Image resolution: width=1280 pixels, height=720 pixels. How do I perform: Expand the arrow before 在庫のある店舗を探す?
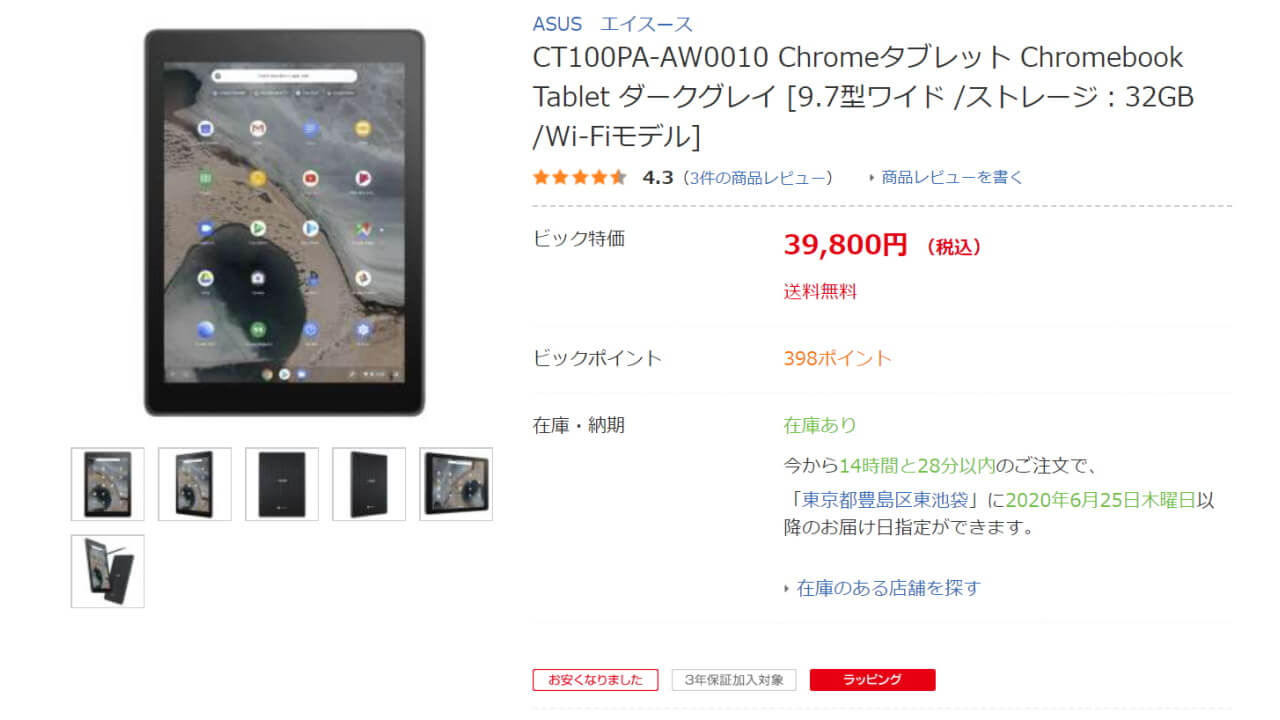point(787,589)
